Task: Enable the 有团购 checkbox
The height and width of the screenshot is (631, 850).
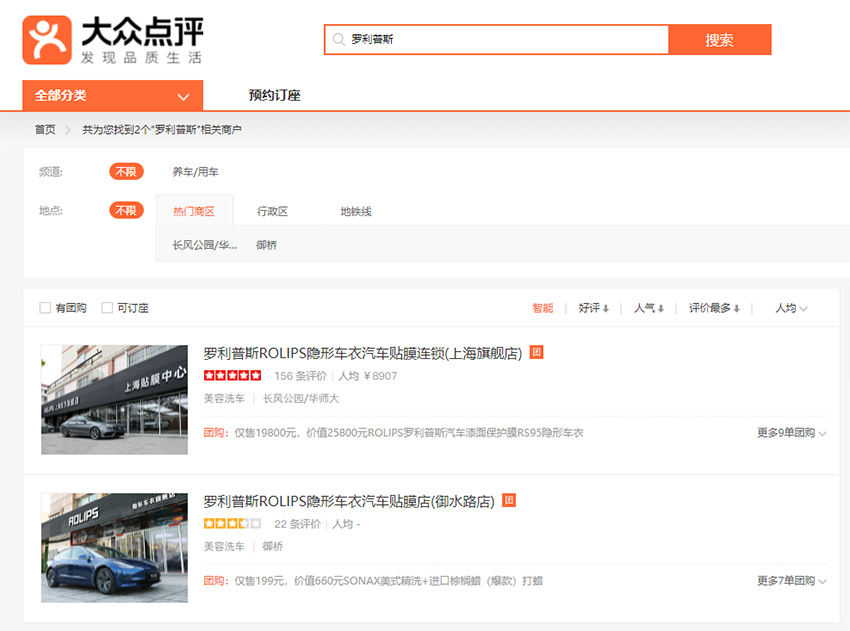Action: click(x=45, y=308)
